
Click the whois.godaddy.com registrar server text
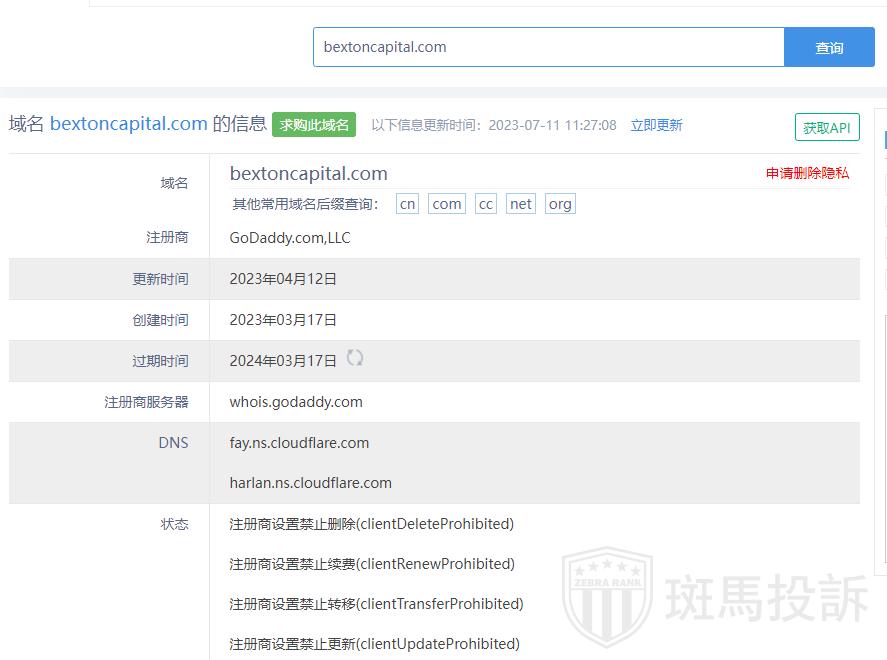pyautogui.click(x=296, y=402)
